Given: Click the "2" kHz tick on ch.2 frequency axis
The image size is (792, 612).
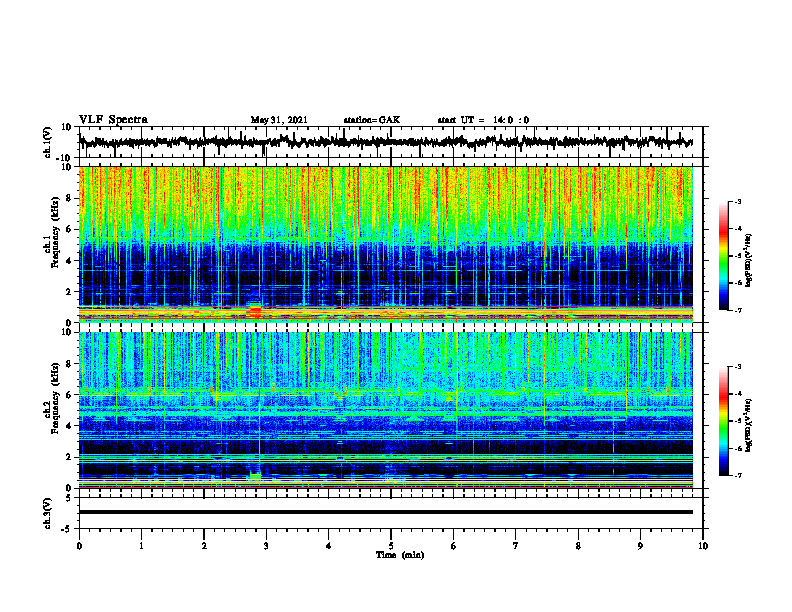Looking at the screenshot, I should (70, 457).
